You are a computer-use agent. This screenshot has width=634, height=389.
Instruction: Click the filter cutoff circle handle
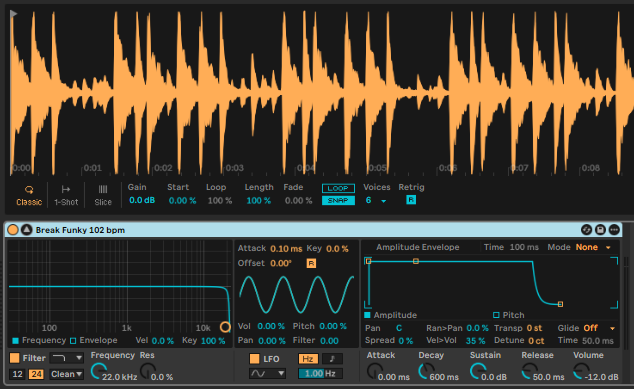(x=225, y=327)
